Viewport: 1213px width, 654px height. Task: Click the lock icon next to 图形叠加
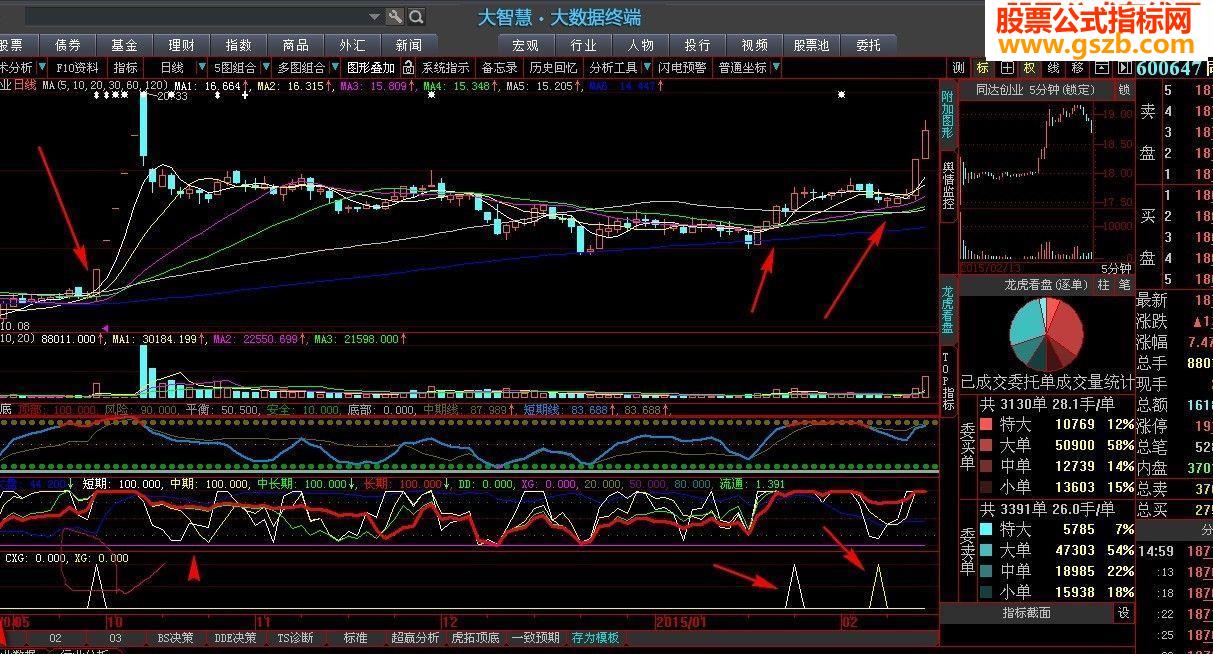point(408,68)
